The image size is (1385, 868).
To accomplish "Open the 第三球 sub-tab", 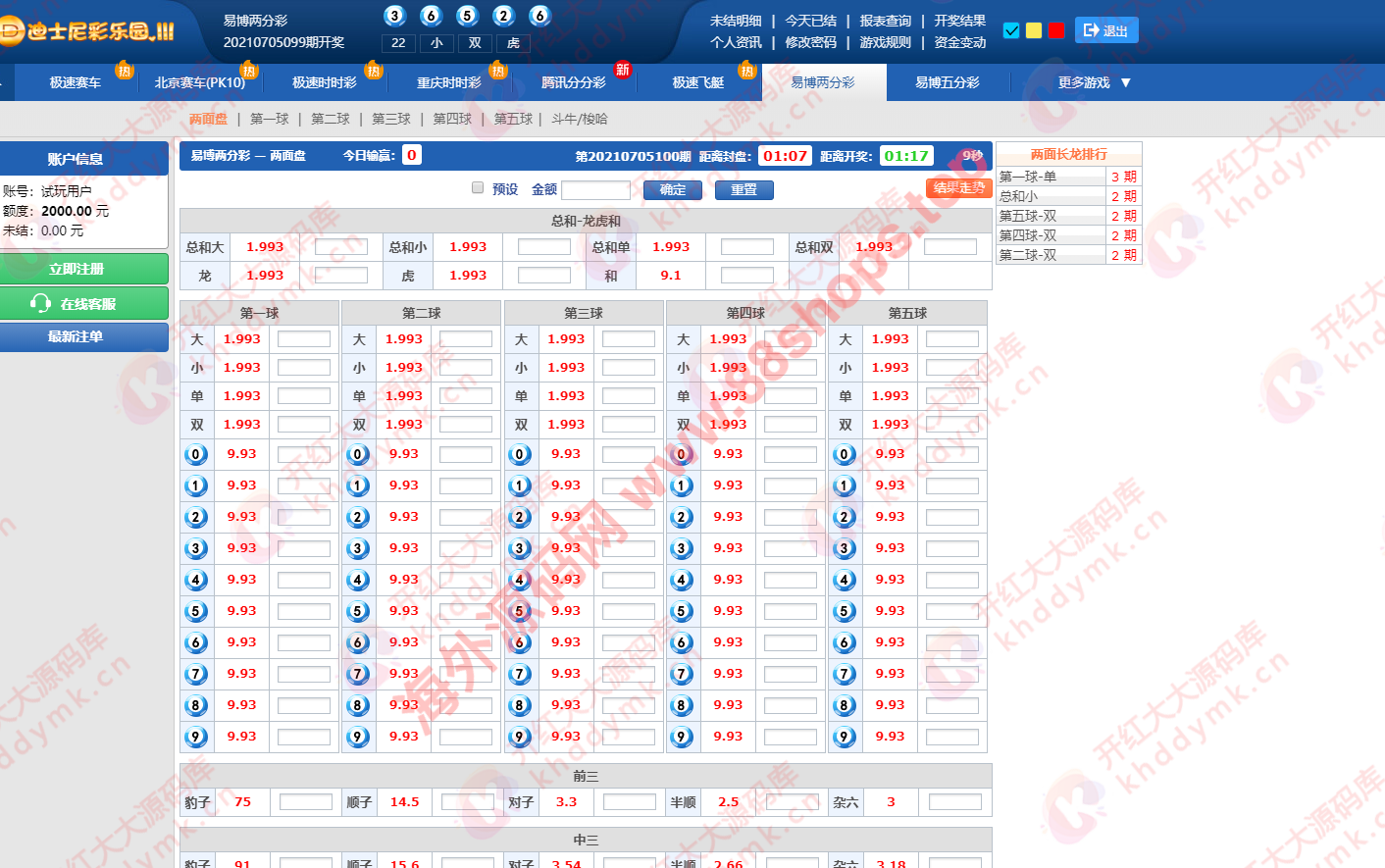I will [x=390, y=119].
